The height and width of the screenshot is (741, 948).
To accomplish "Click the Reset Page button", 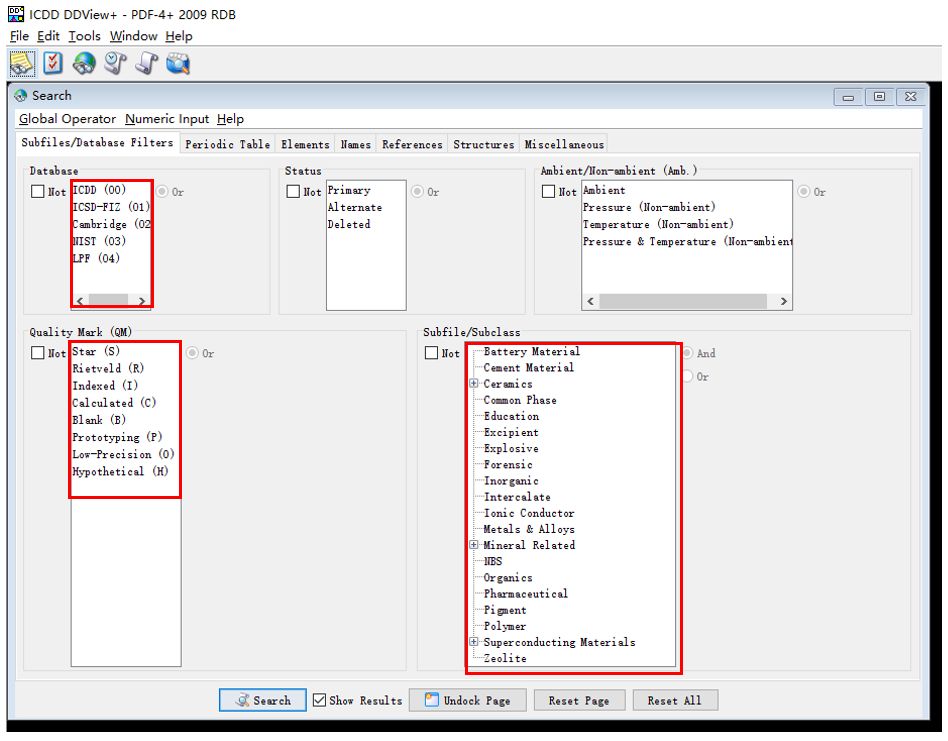I will (x=579, y=700).
